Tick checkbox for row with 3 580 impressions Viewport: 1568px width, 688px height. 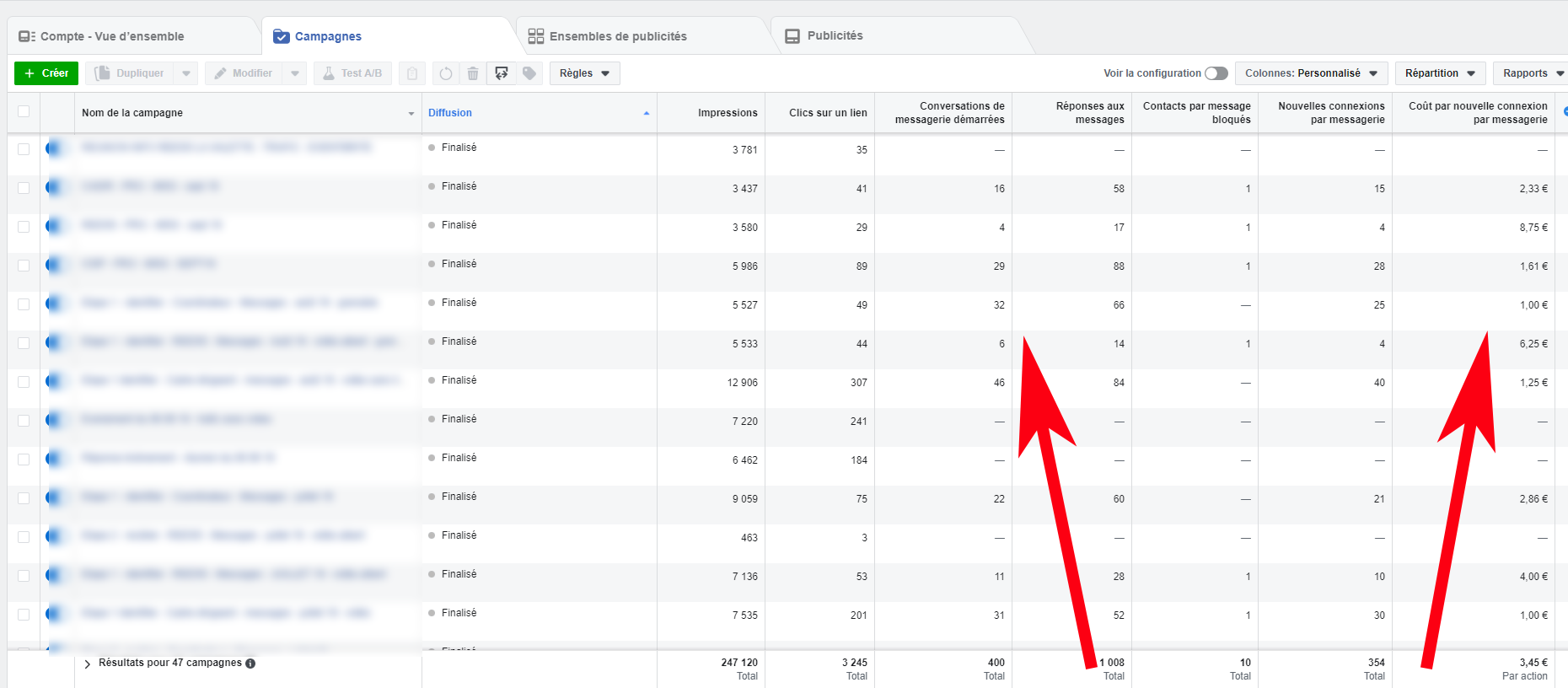pos(24,227)
